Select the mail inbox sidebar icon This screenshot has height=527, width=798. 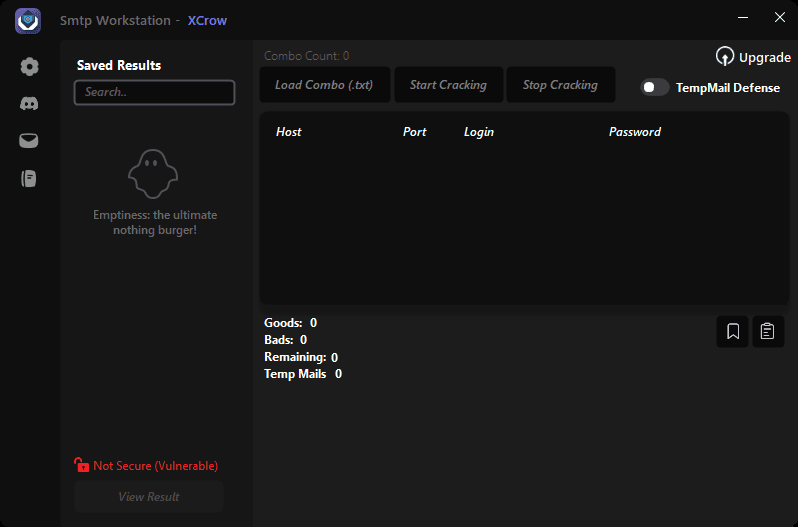pos(29,141)
